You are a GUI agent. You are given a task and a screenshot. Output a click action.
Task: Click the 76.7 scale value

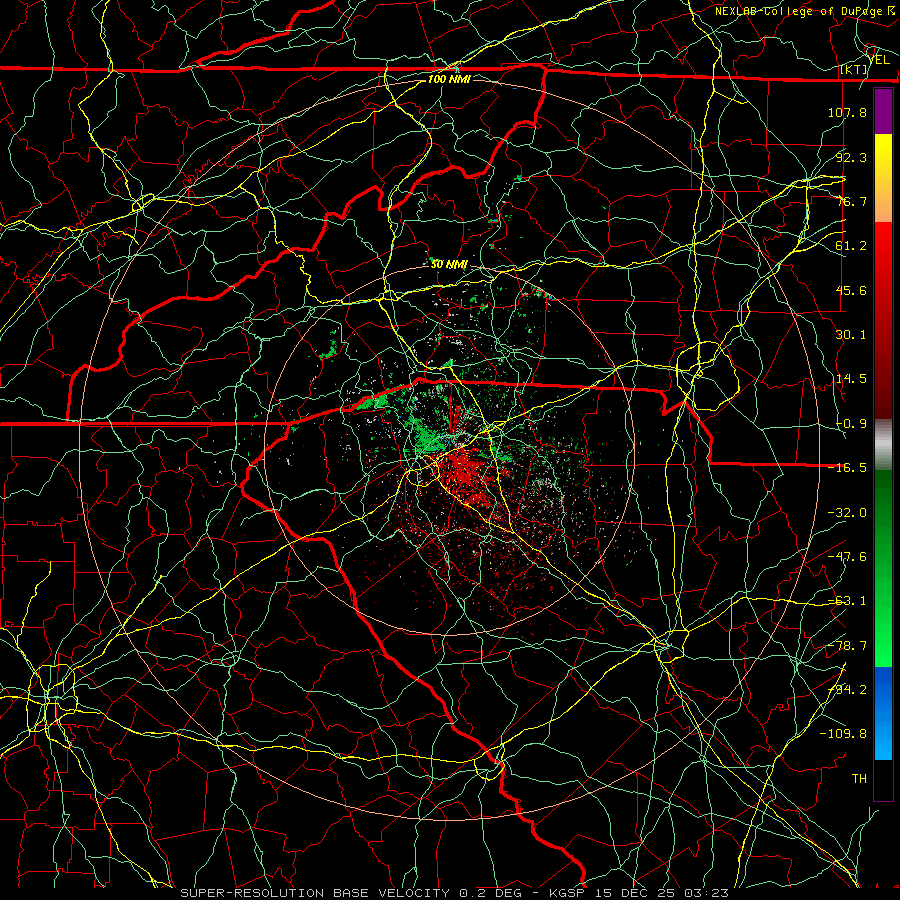tap(851, 201)
